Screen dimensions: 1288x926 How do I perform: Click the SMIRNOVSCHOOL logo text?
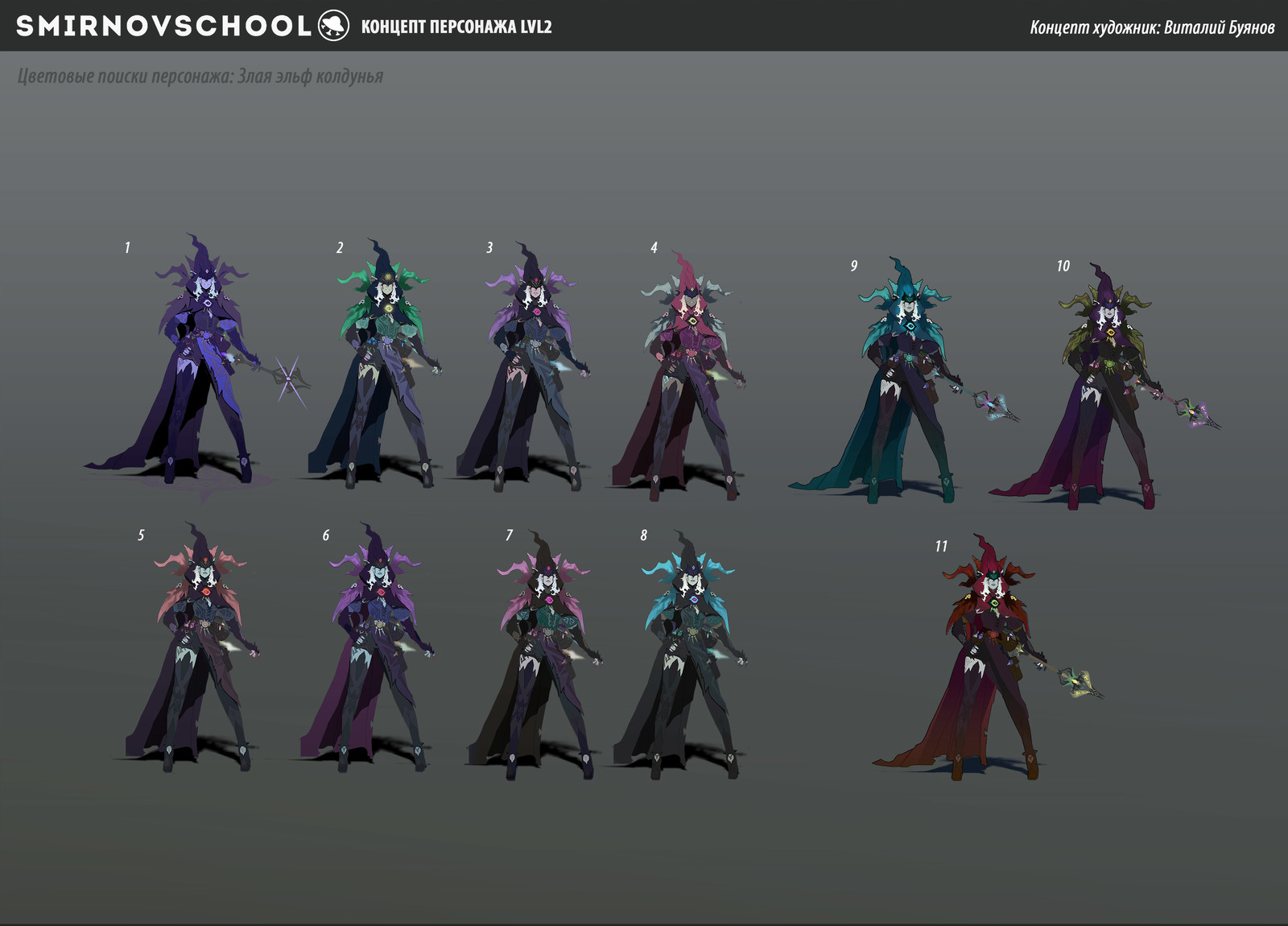pyautogui.click(x=163, y=26)
